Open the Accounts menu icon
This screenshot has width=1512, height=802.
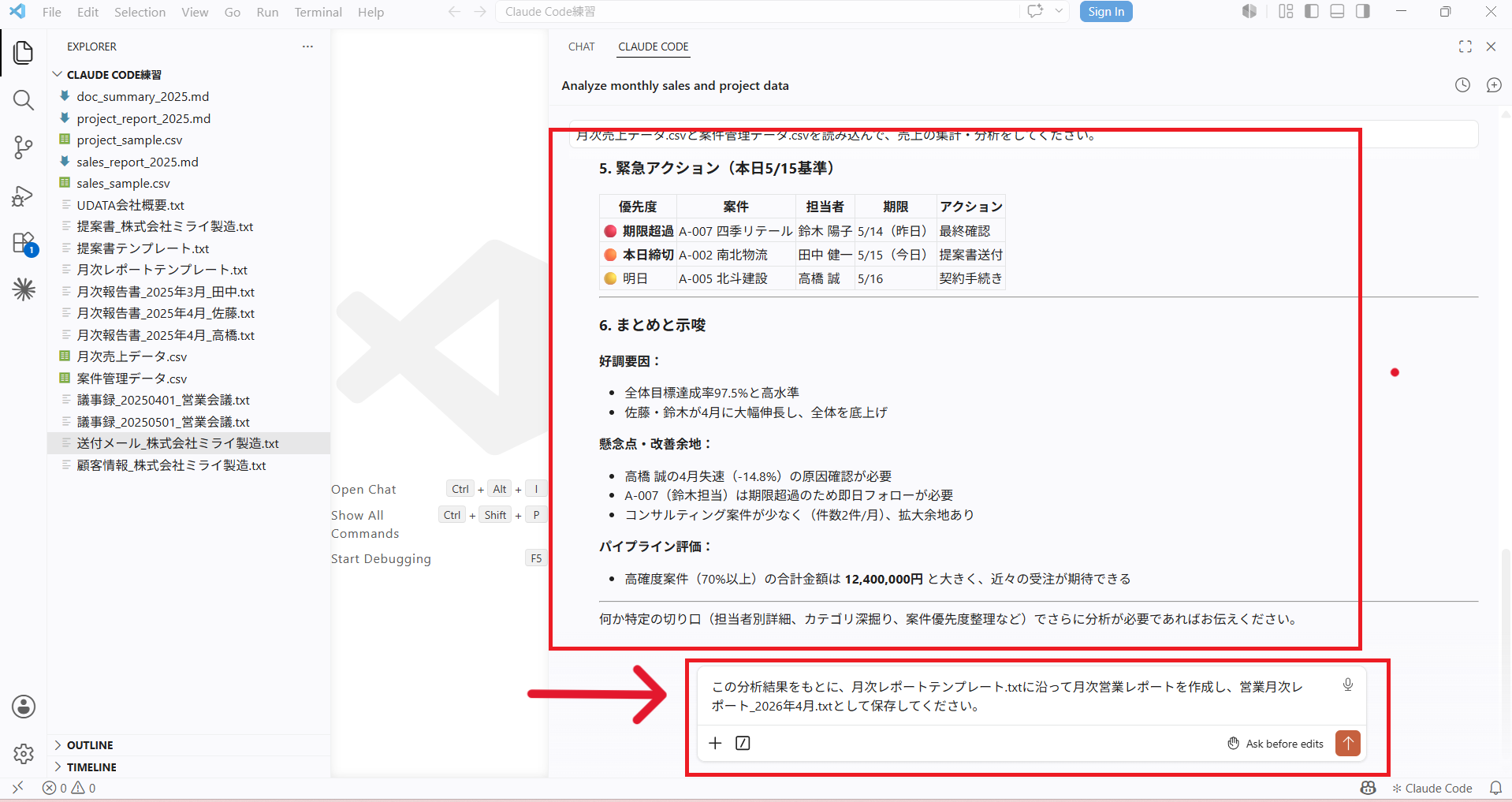[24, 706]
